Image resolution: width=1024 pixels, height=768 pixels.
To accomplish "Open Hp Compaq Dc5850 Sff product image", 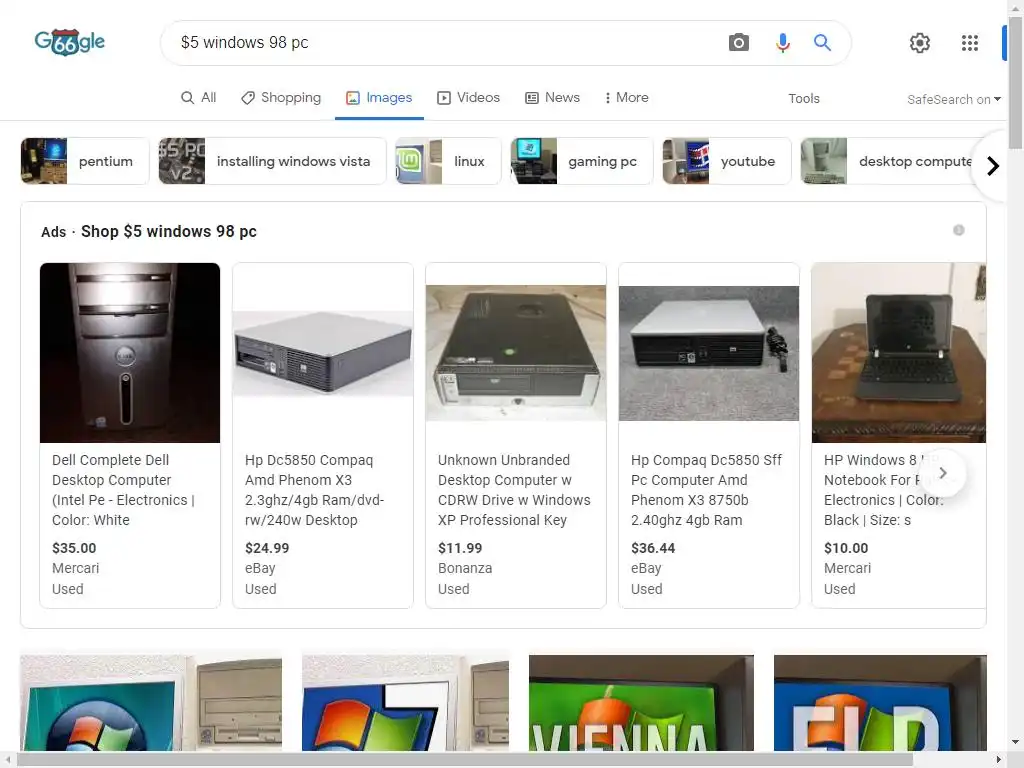I will pos(709,353).
